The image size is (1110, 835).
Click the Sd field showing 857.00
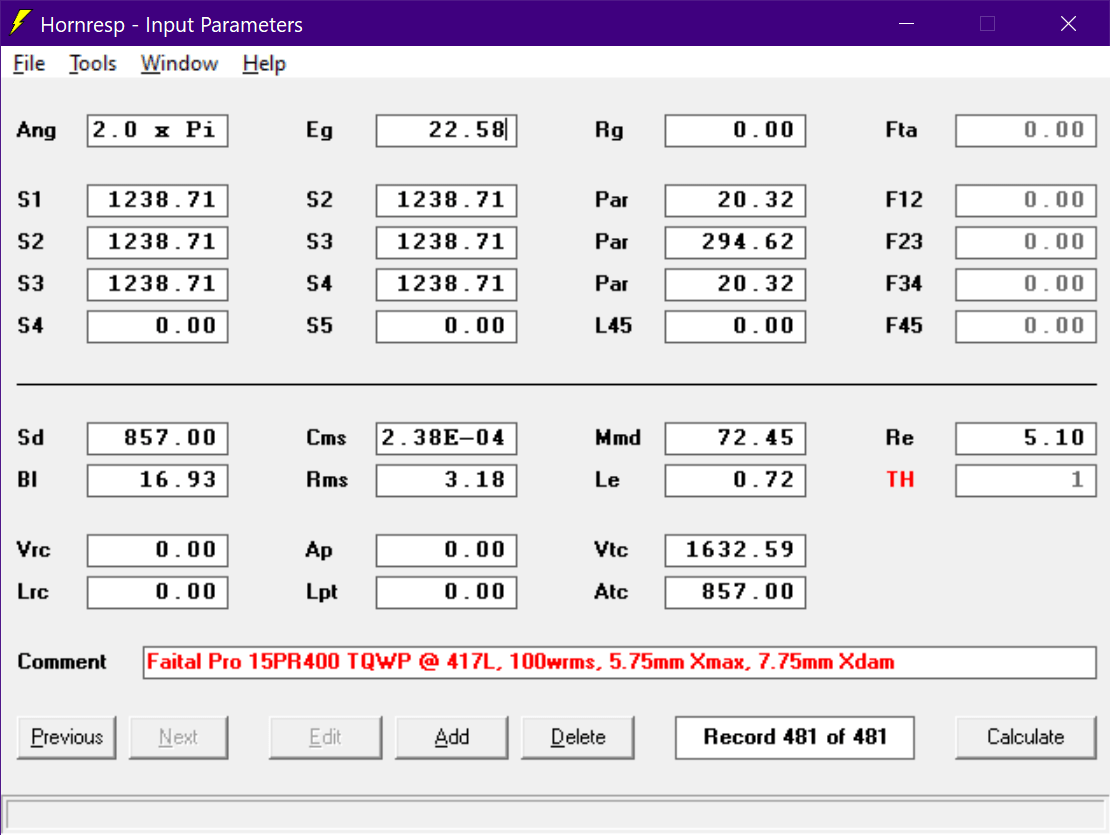pyautogui.click(x=158, y=438)
